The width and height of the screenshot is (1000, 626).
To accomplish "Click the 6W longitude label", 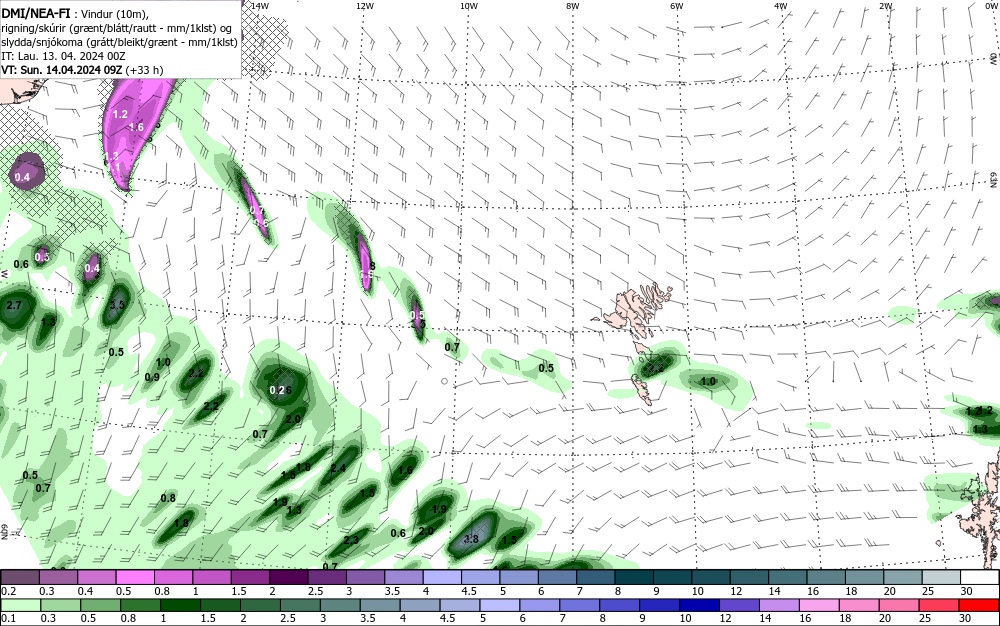I will click(x=677, y=6).
